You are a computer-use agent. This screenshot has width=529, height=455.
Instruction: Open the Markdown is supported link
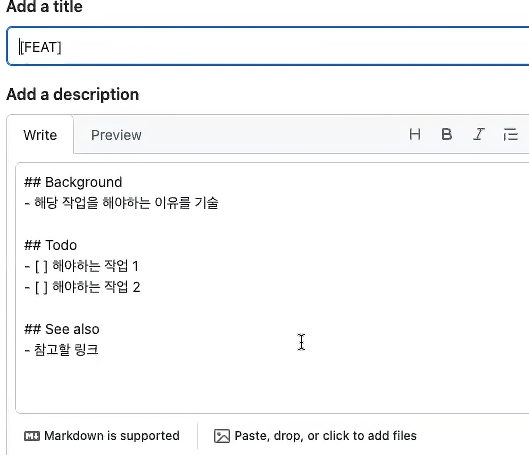[102, 436]
